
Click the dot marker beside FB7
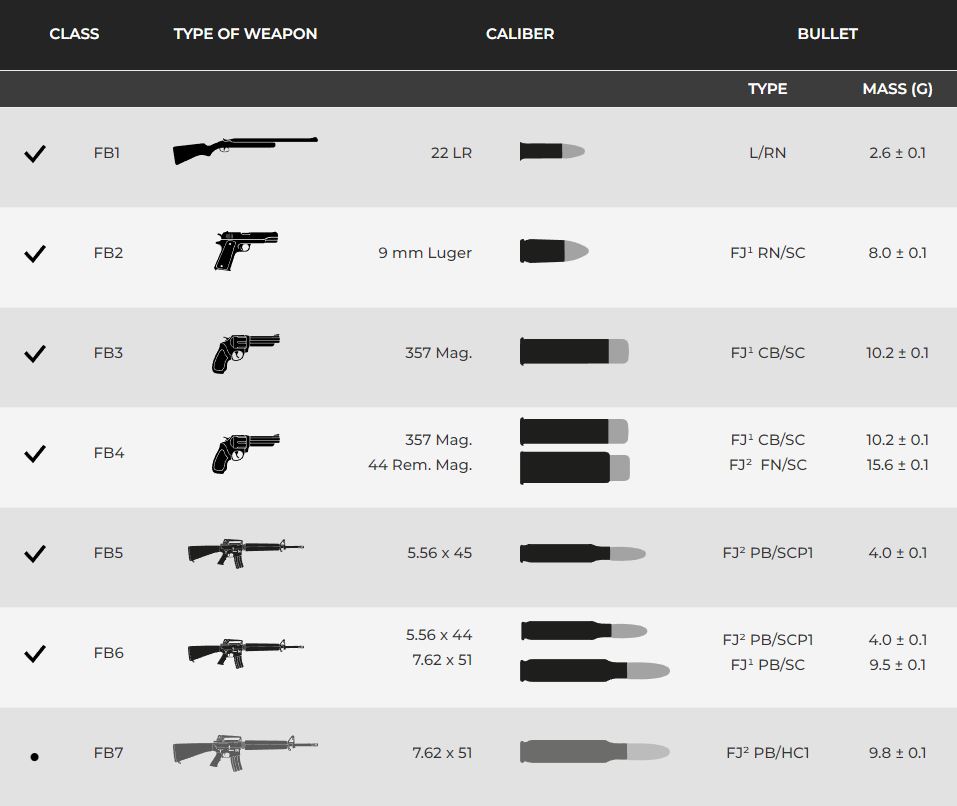click(x=35, y=757)
